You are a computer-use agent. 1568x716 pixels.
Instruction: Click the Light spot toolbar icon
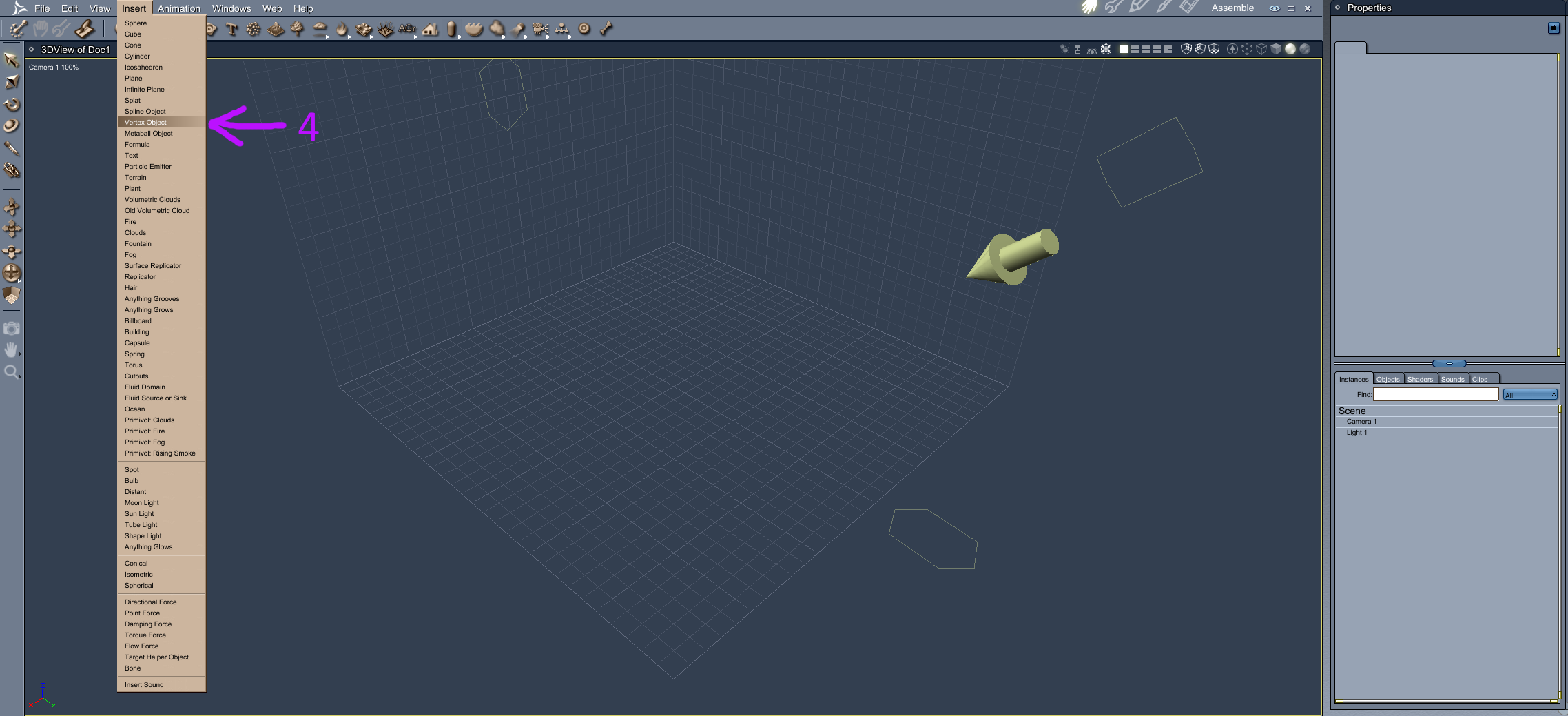[x=518, y=29]
